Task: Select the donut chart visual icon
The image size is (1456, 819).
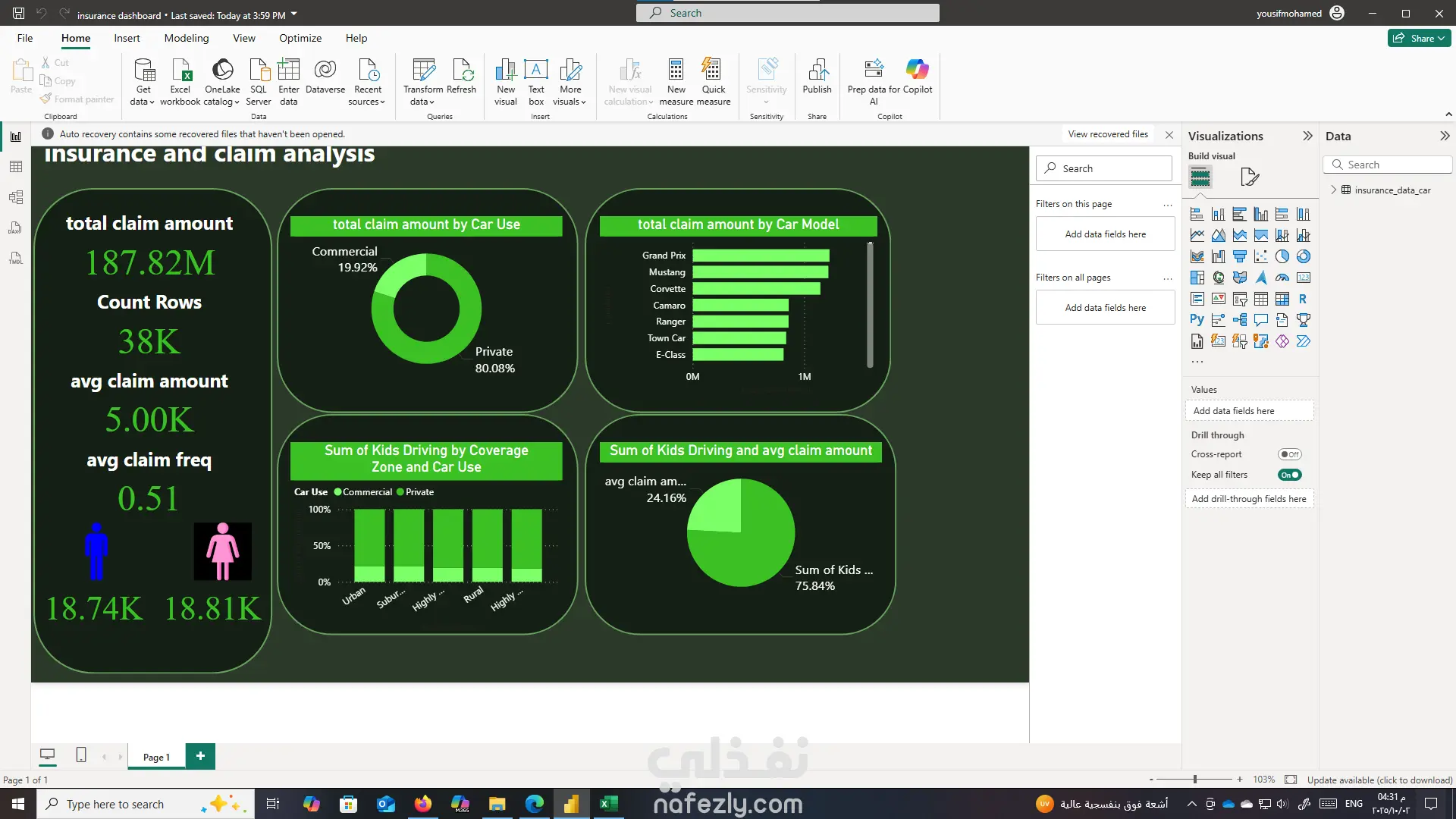Action: (x=1303, y=256)
